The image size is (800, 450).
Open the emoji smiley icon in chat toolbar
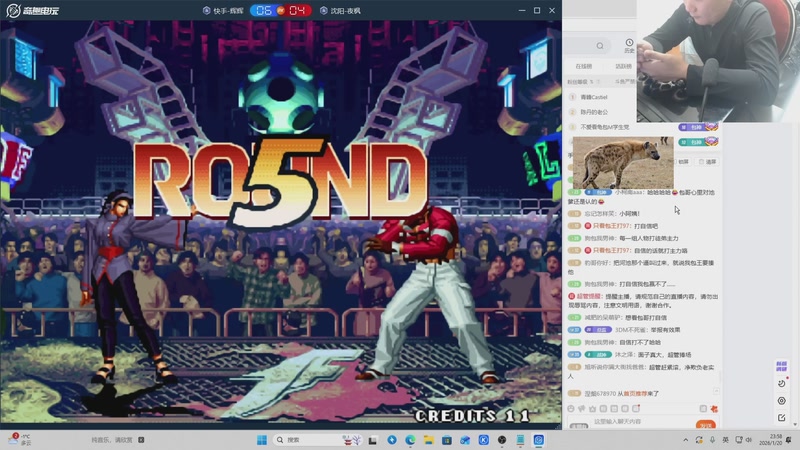[571, 409]
